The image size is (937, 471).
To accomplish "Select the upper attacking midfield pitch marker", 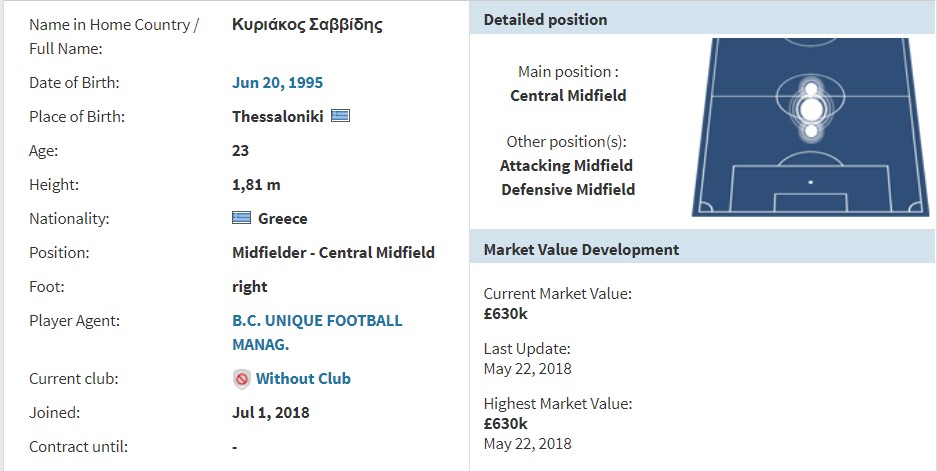I will click(811, 89).
